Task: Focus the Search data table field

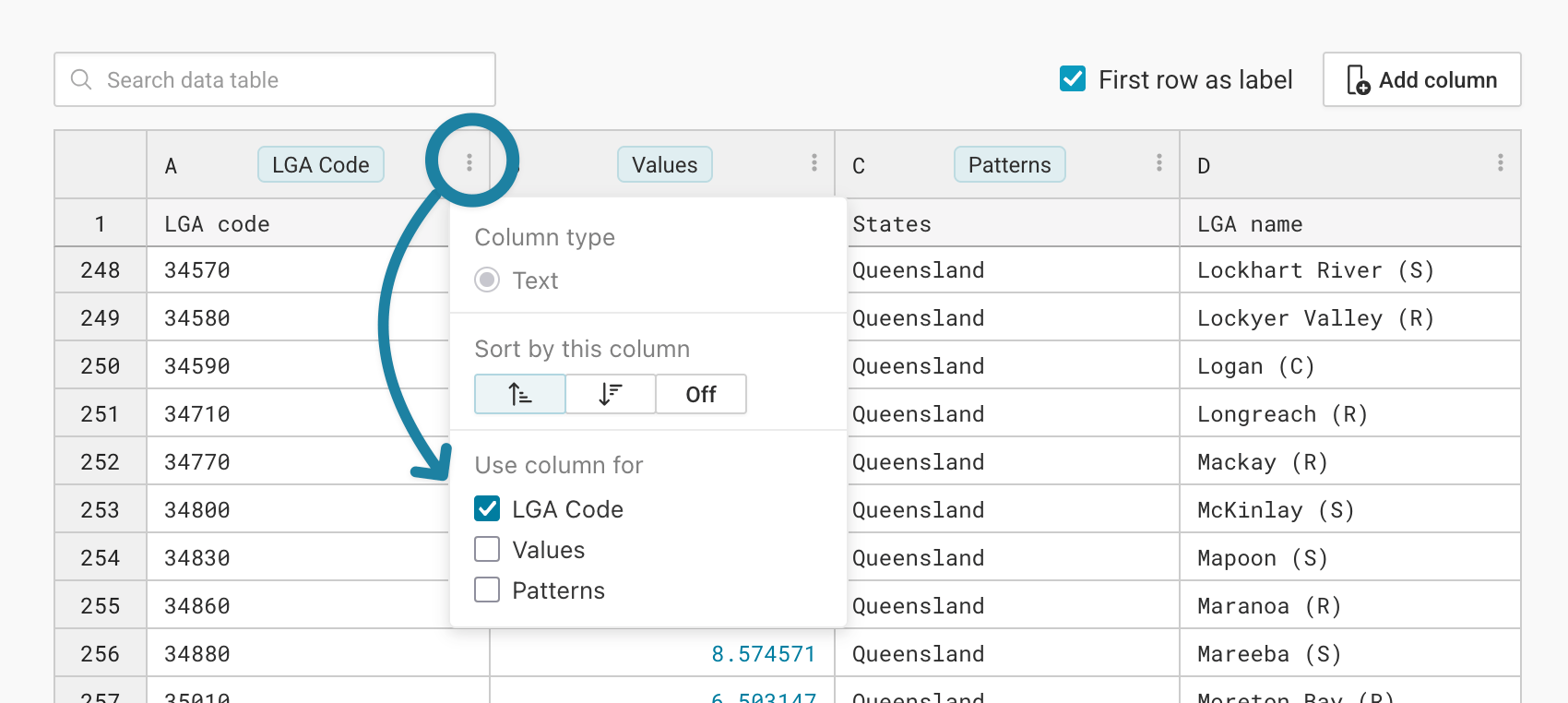Action: (x=275, y=79)
